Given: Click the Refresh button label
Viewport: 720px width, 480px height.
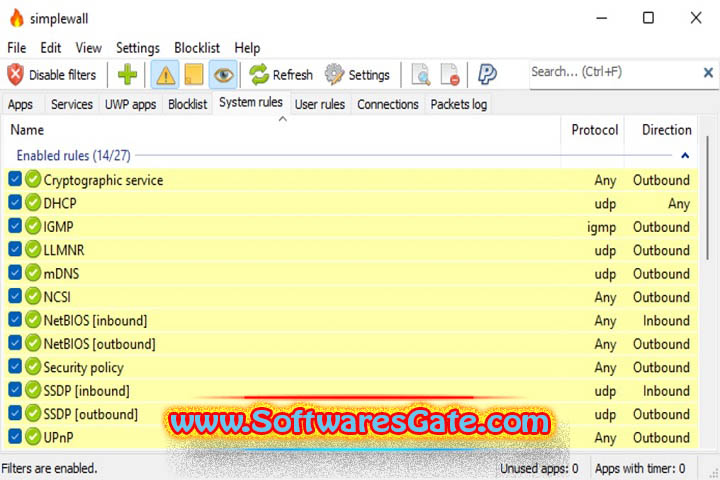Looking at the screenshot, I should coord(292,75).
